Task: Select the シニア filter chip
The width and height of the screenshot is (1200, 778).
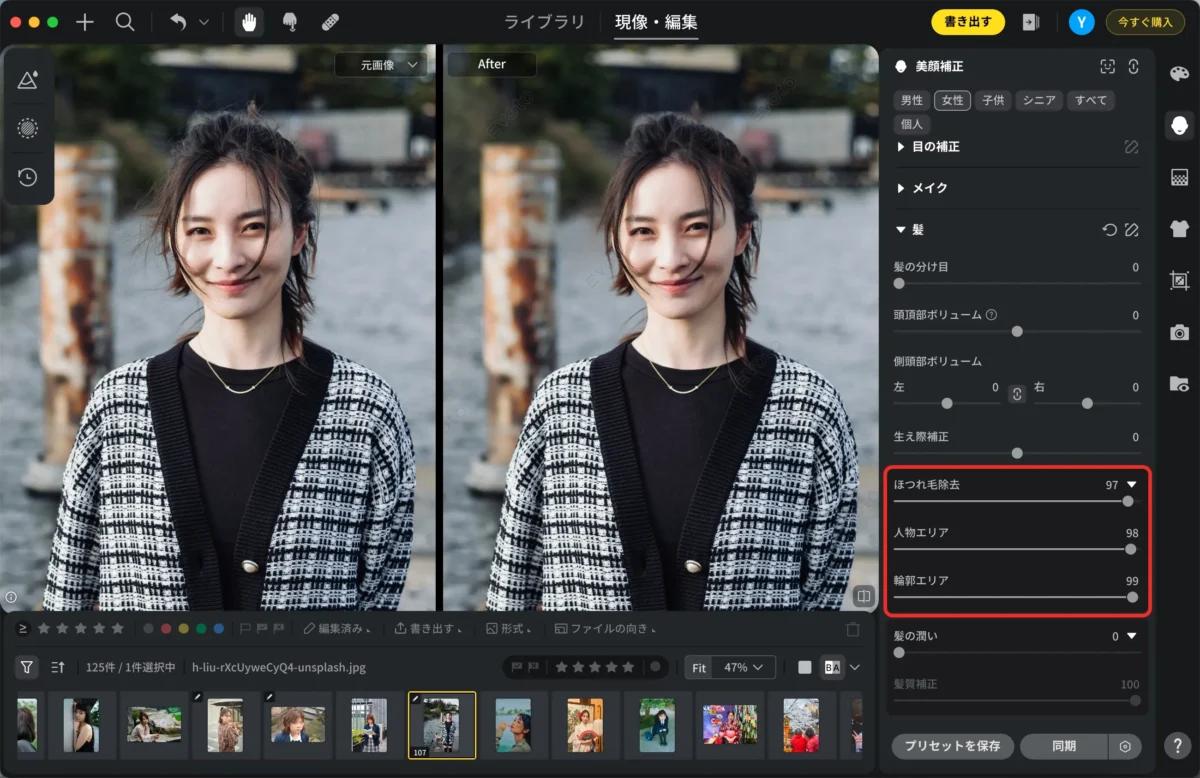Action: 1039,100
